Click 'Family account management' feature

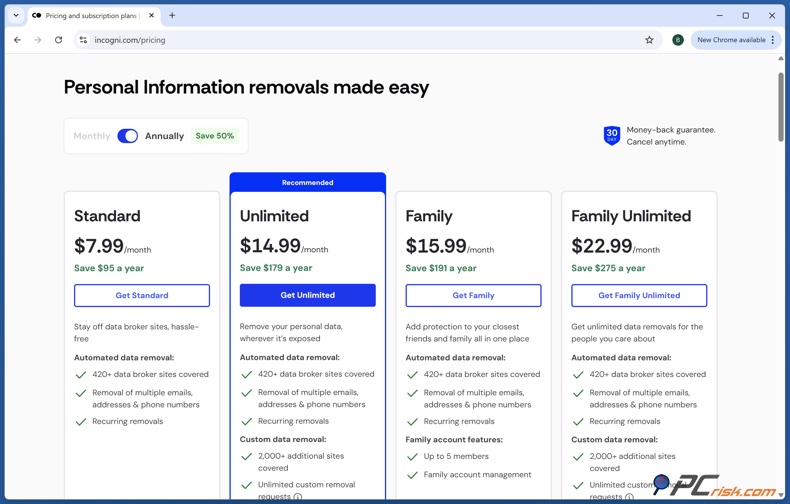pyautogui.click(x=477, y=475)
